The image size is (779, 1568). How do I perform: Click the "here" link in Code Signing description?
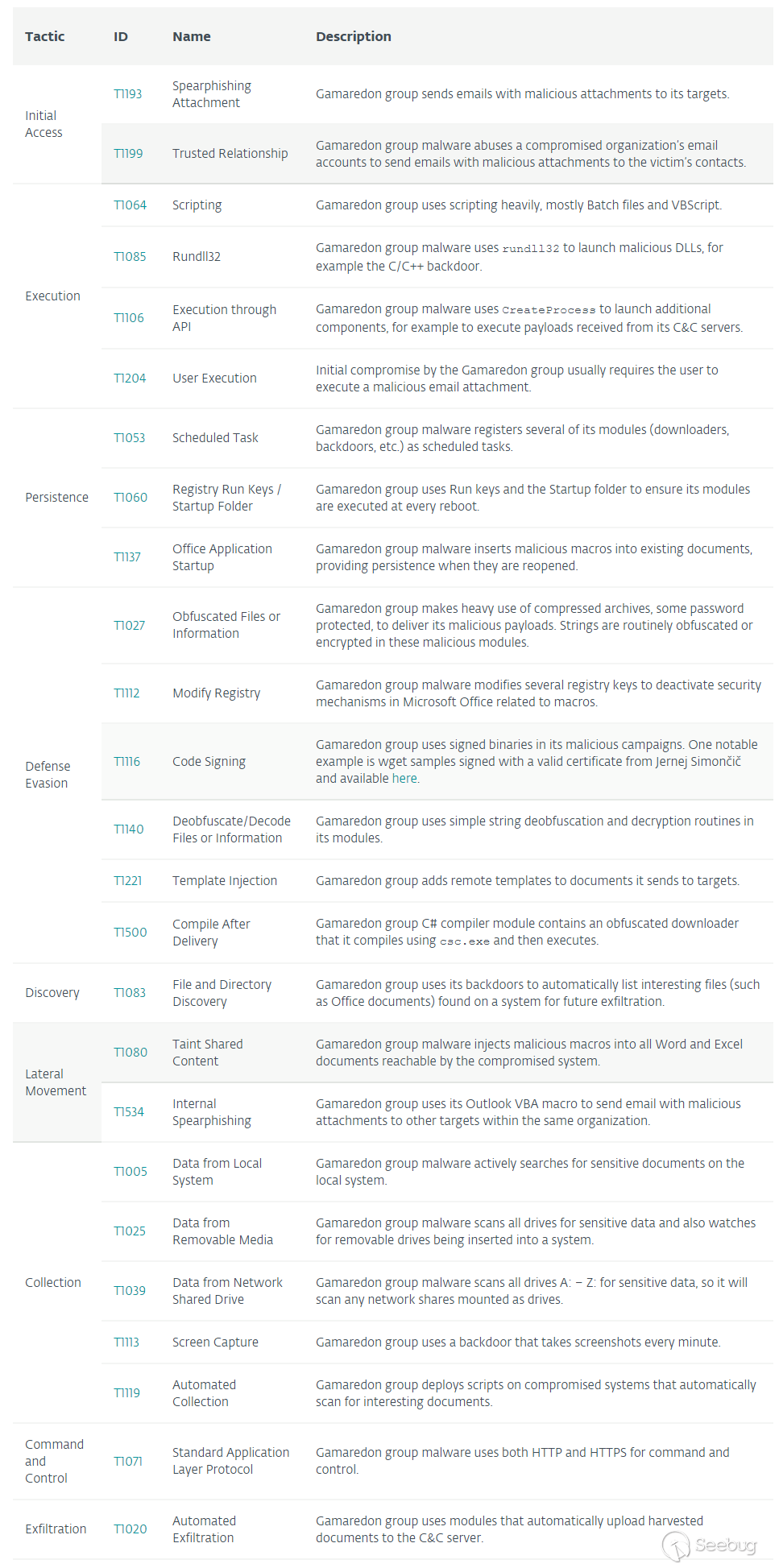click(x=404, y=779)
